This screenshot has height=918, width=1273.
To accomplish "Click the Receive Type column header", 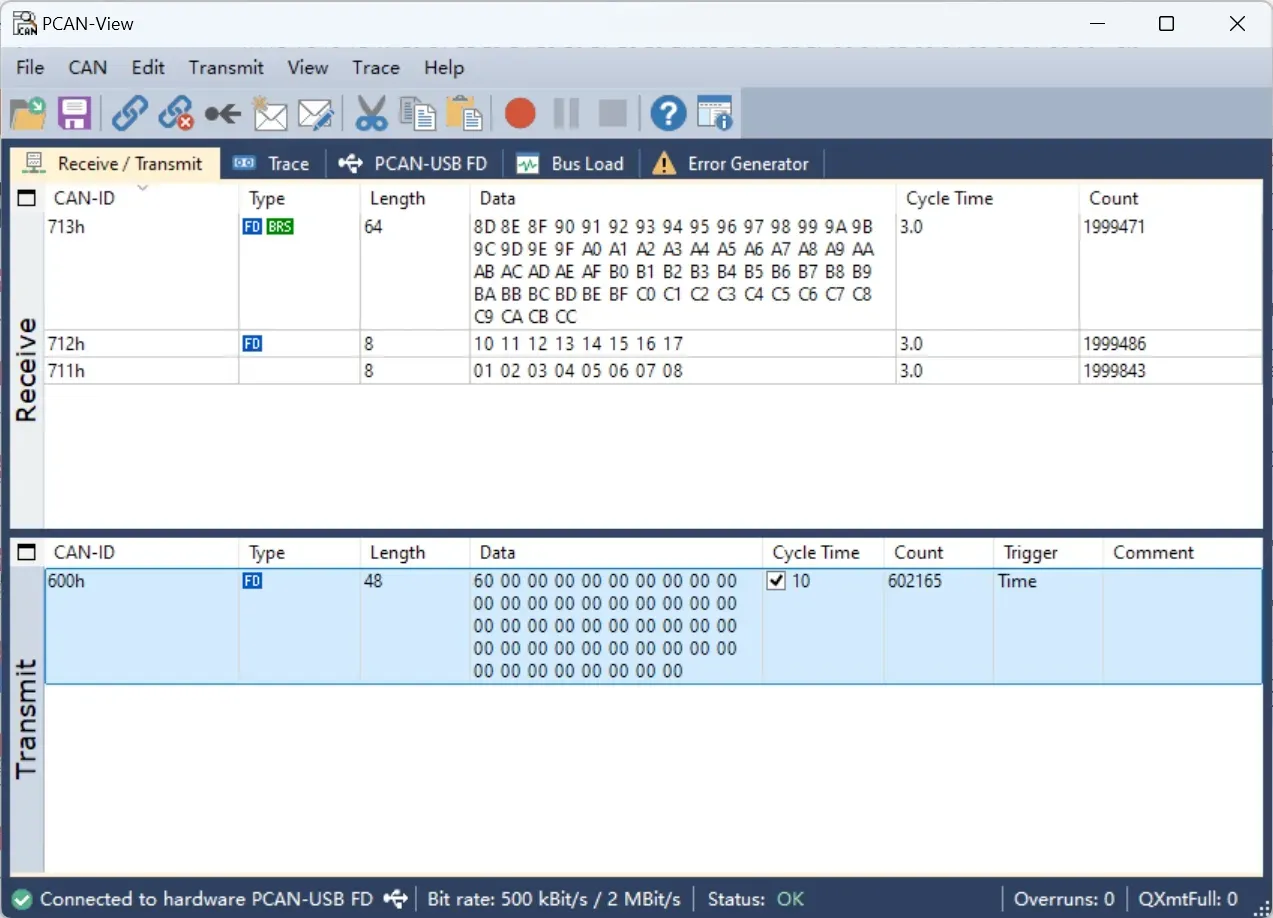I will click(299, 198).
